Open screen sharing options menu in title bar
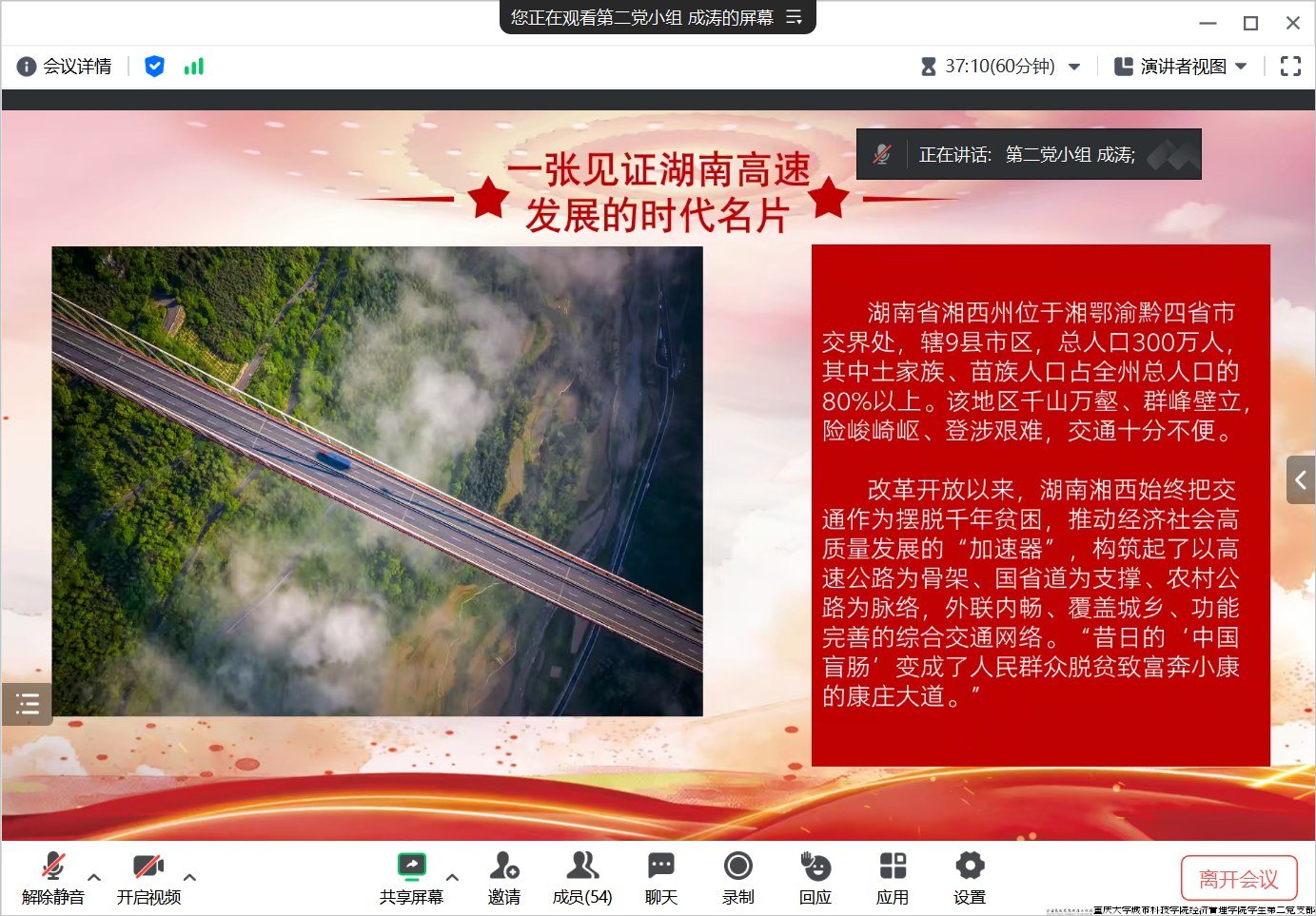This screenshot has width=1316, height=916. pos(795,17)
